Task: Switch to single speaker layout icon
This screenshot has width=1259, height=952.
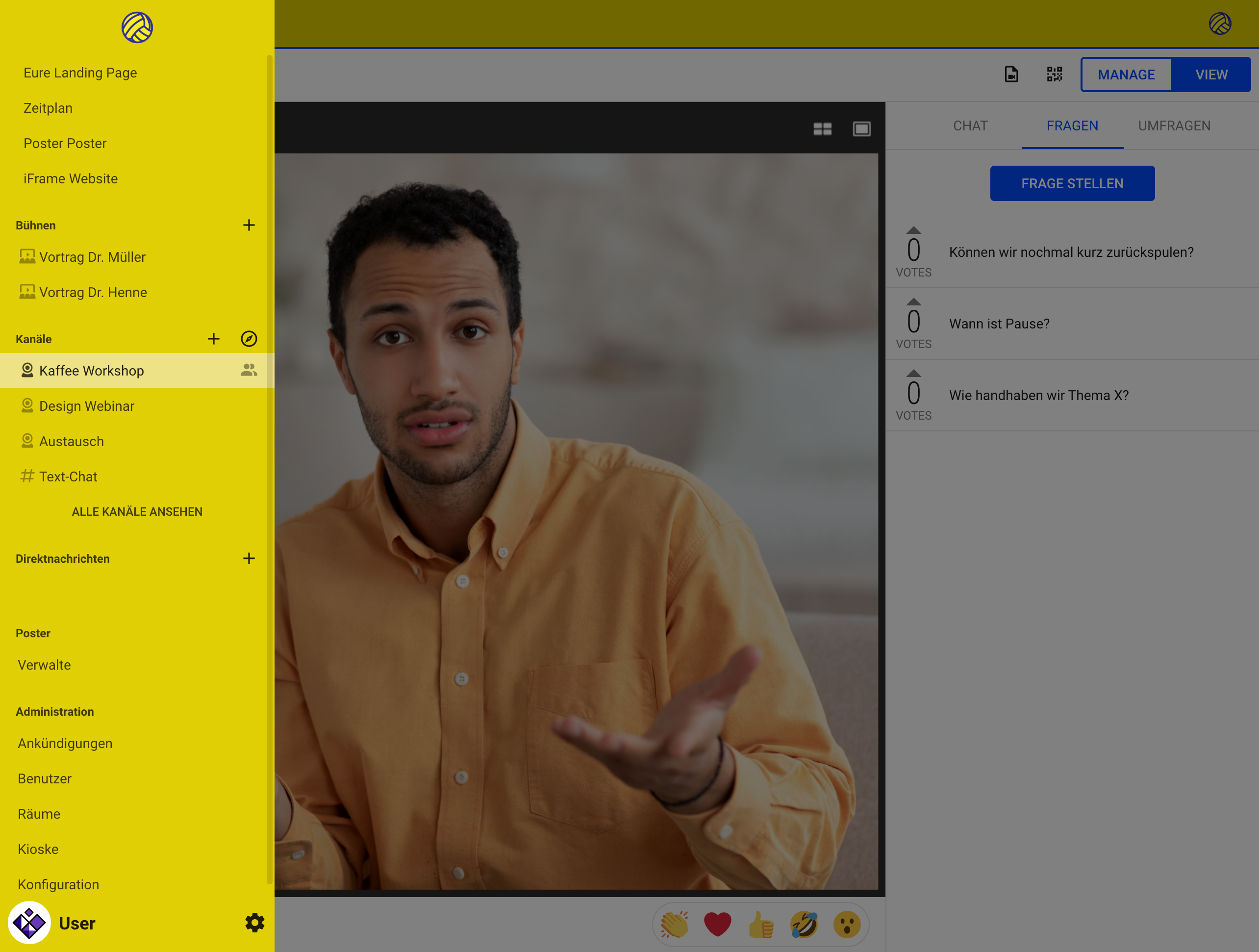Action: [861, 129]
